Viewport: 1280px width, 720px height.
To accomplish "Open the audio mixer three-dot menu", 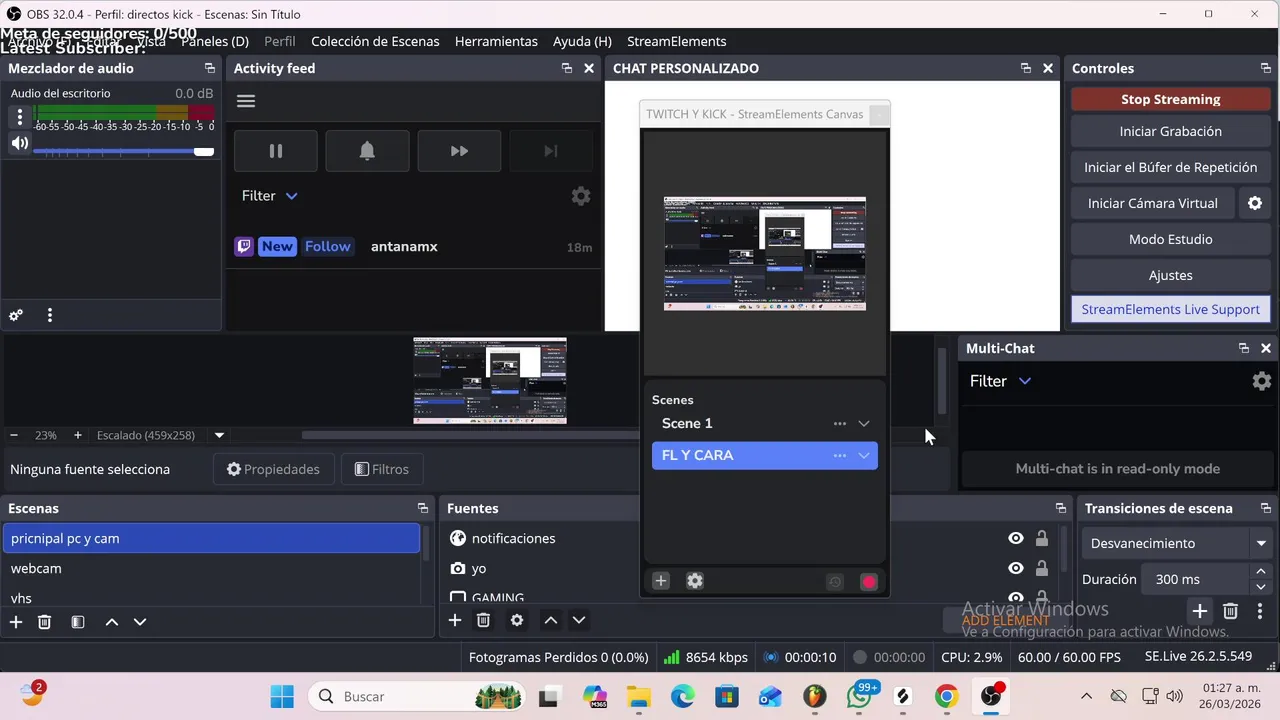I will [x=49, y=315].
